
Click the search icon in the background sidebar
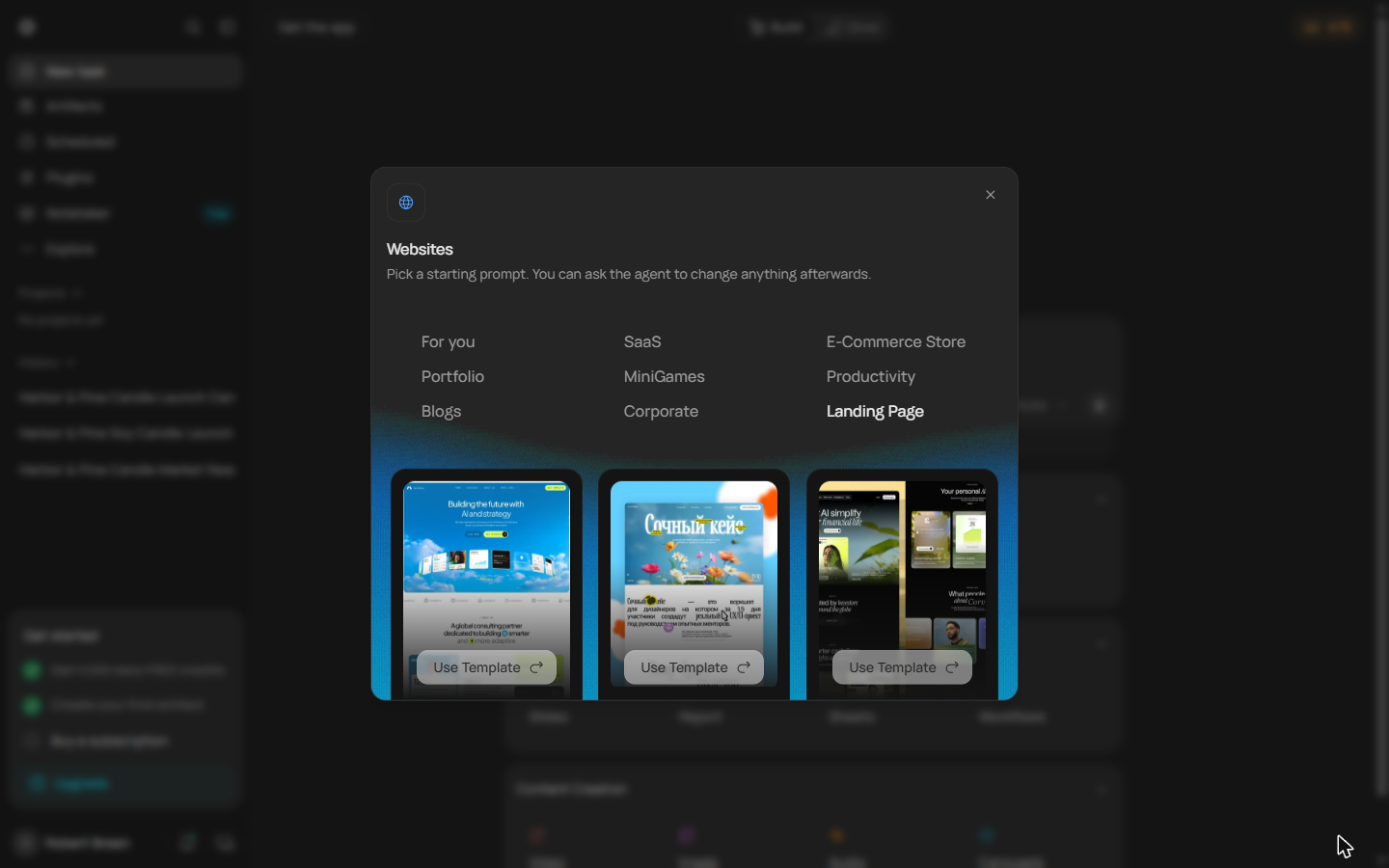(x=193, y=27)
